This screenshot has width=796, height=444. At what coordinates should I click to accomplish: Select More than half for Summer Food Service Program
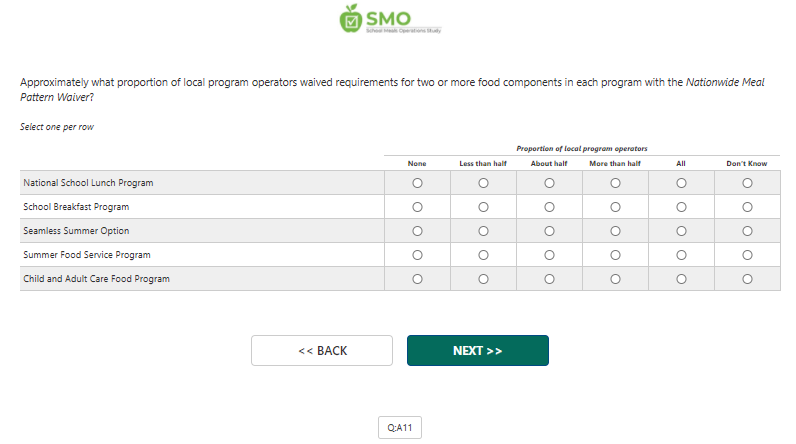615,255
